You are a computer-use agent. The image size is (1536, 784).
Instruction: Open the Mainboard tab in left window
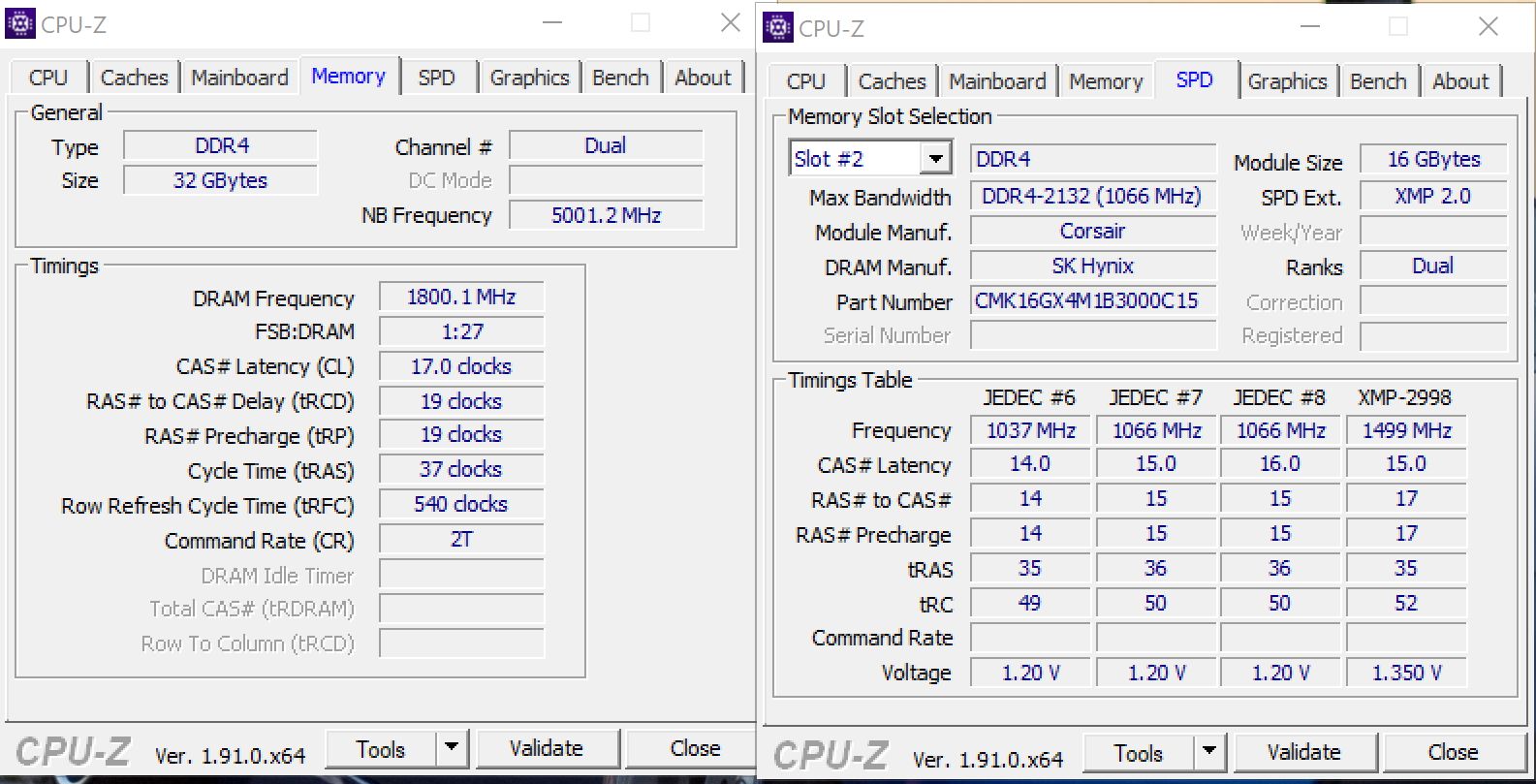tap(239, 78)
